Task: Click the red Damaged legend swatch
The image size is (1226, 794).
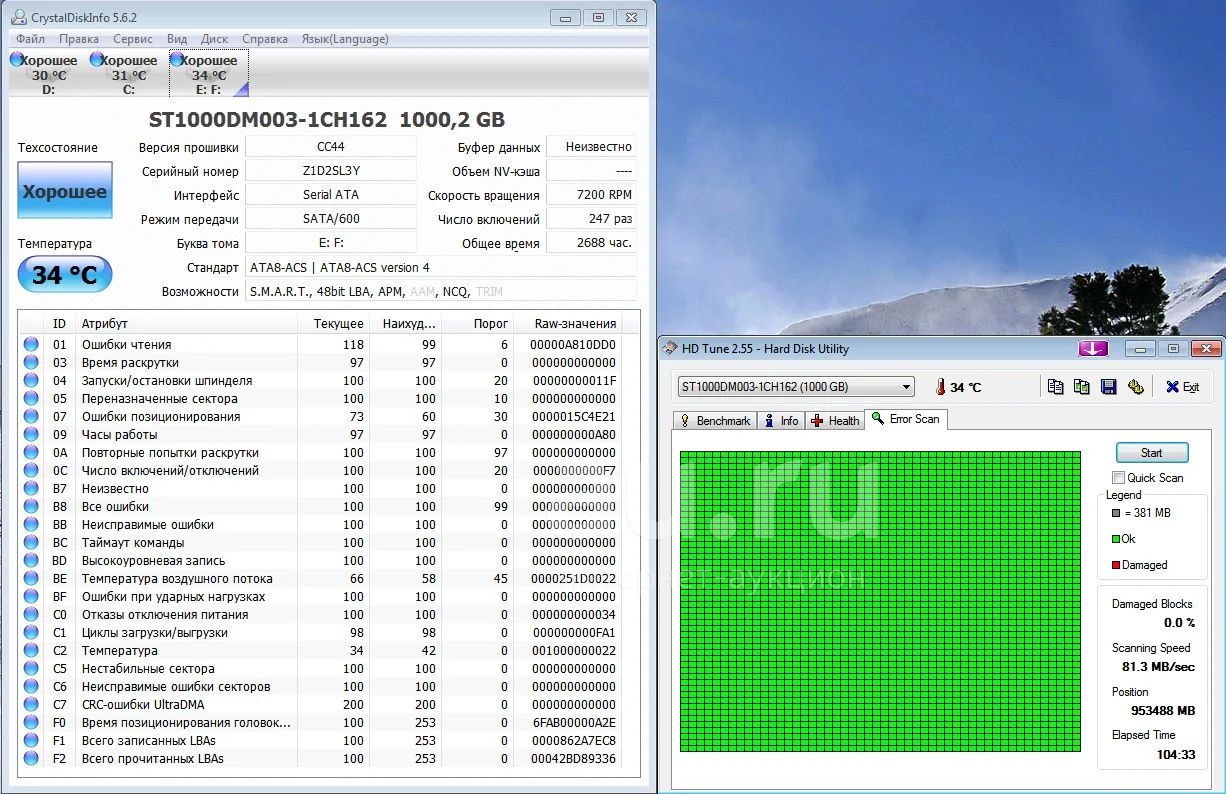Action: click(x=1116, y=565)
